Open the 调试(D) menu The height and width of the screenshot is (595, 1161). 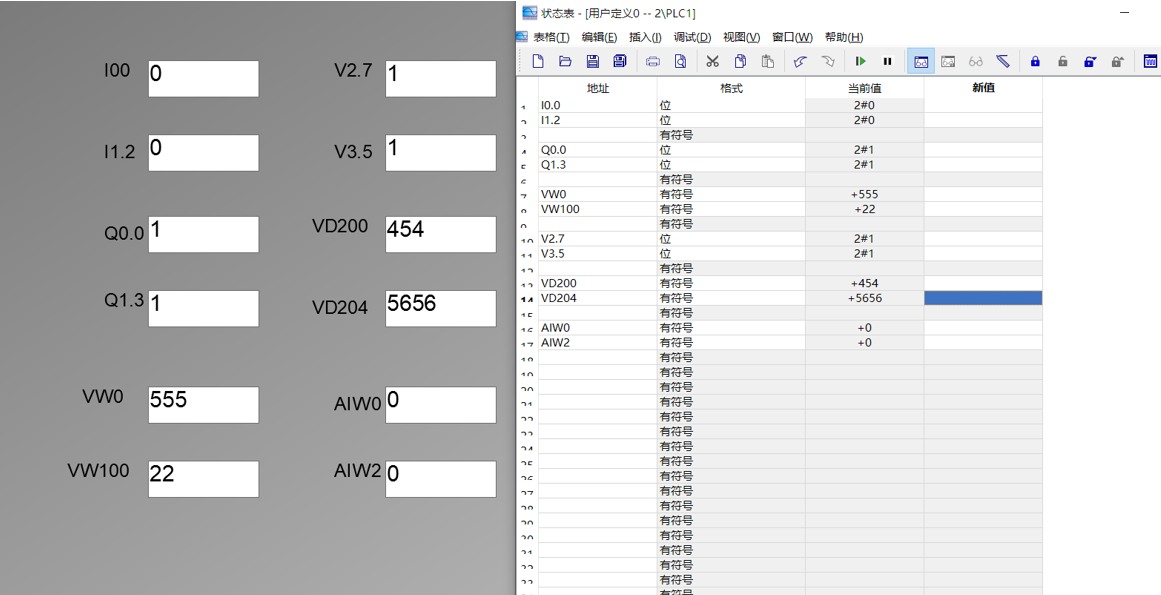point(692,37)
